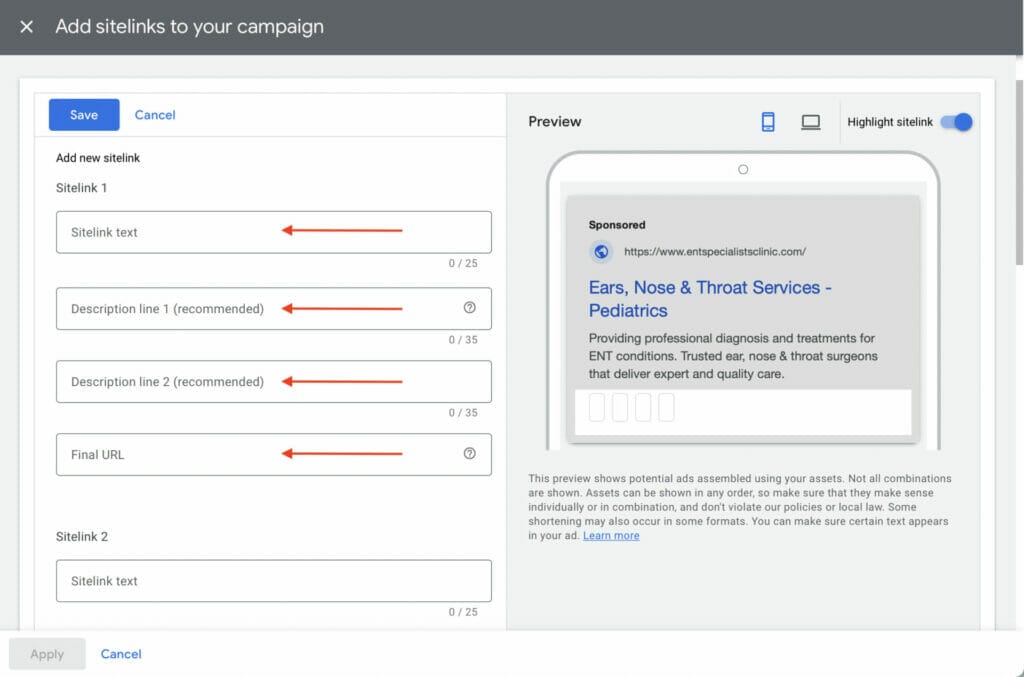
Task: Click the globe icon in the ad preview
Action: tap(601, 251)
